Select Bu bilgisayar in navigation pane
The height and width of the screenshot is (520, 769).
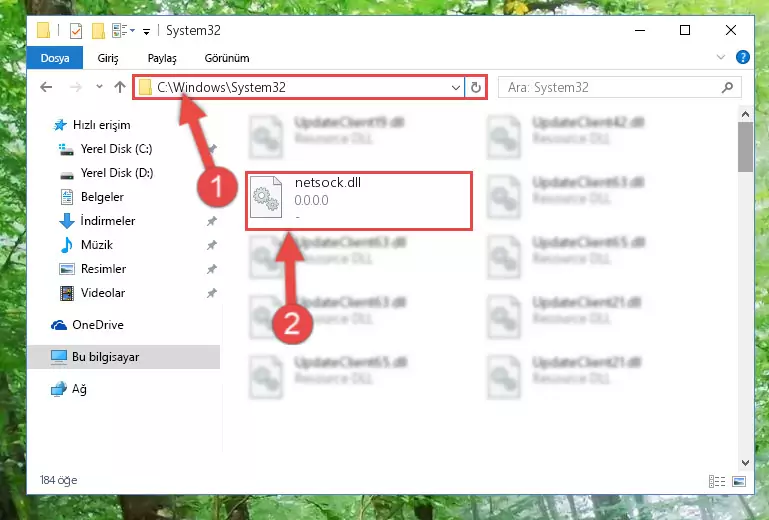pyautogui.click(x=124, y=357)
